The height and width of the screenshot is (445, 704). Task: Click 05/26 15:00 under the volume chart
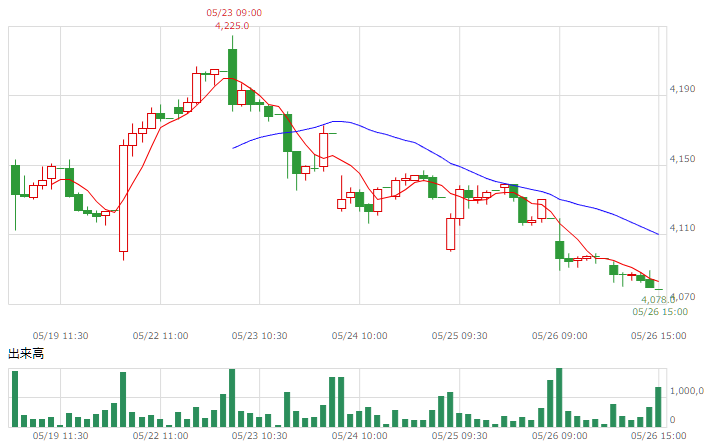click(x=659, y=436)
